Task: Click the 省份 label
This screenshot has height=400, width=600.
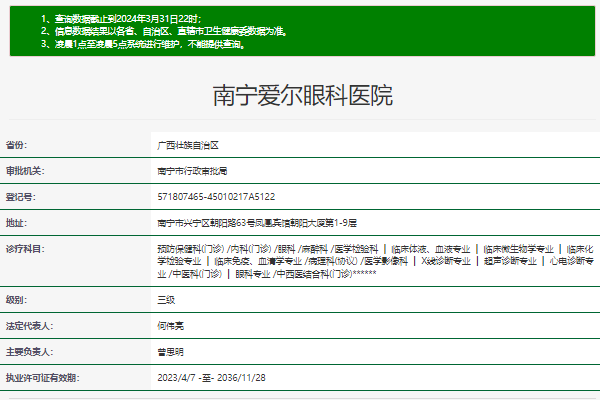Action: 16,145
